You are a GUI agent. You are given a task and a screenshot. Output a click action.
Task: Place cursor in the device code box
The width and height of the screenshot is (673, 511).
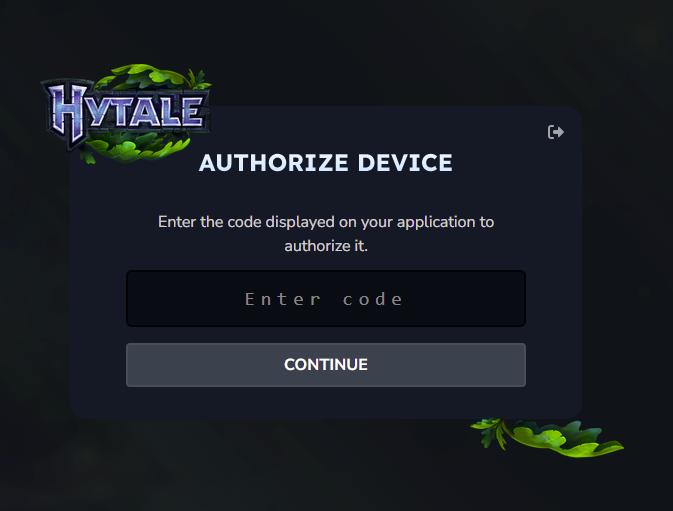tap(326, 299)
